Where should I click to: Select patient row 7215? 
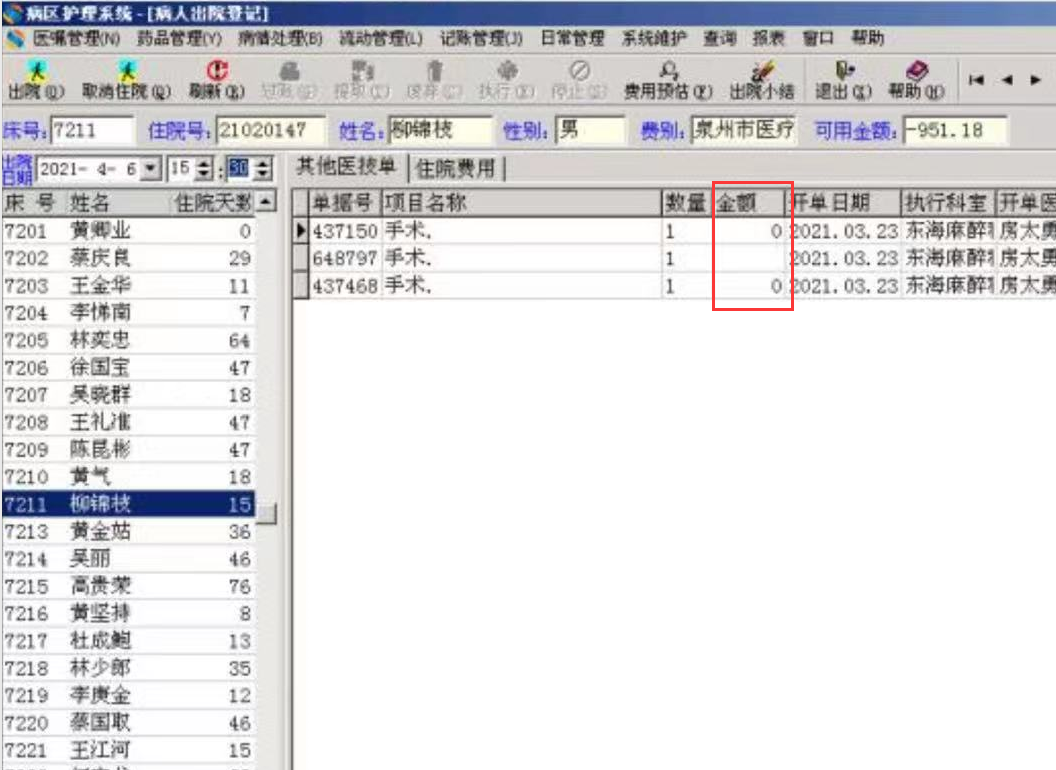point(128,586)
